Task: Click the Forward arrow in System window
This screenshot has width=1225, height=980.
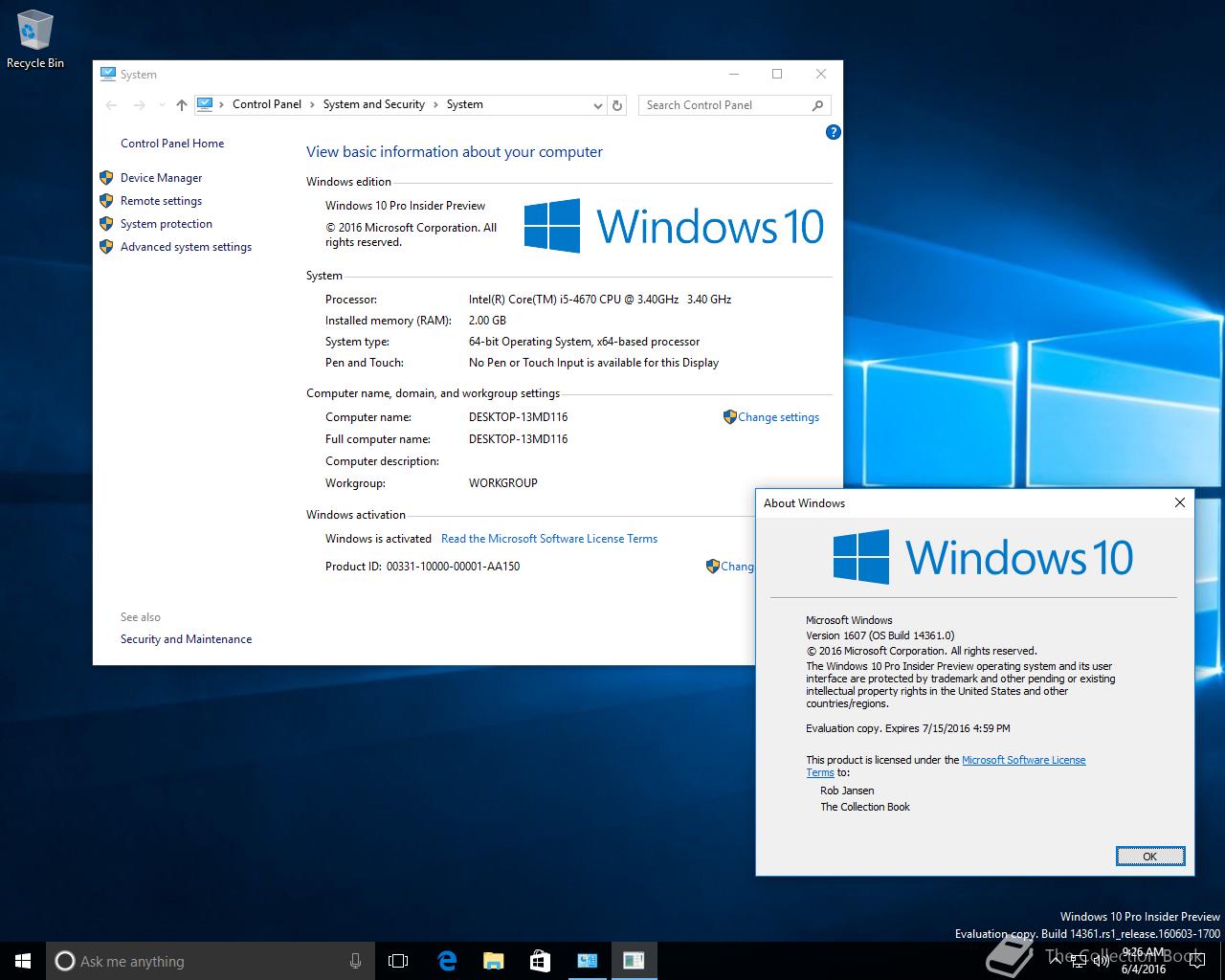Action: [x=140, y=105]
